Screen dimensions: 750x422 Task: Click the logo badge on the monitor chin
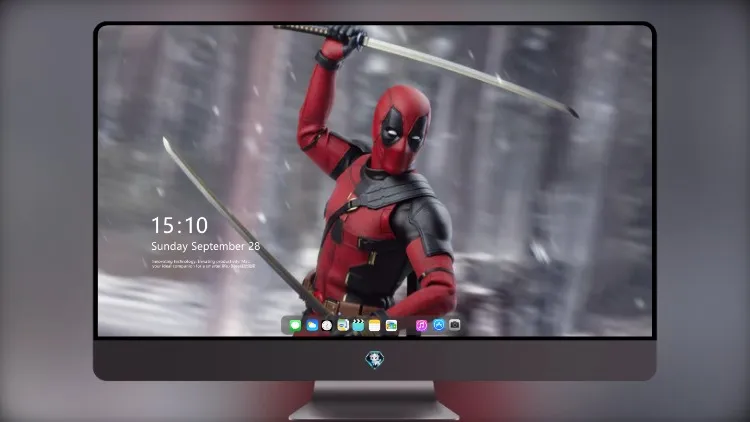pyautogui.click(x=375, y=359)
